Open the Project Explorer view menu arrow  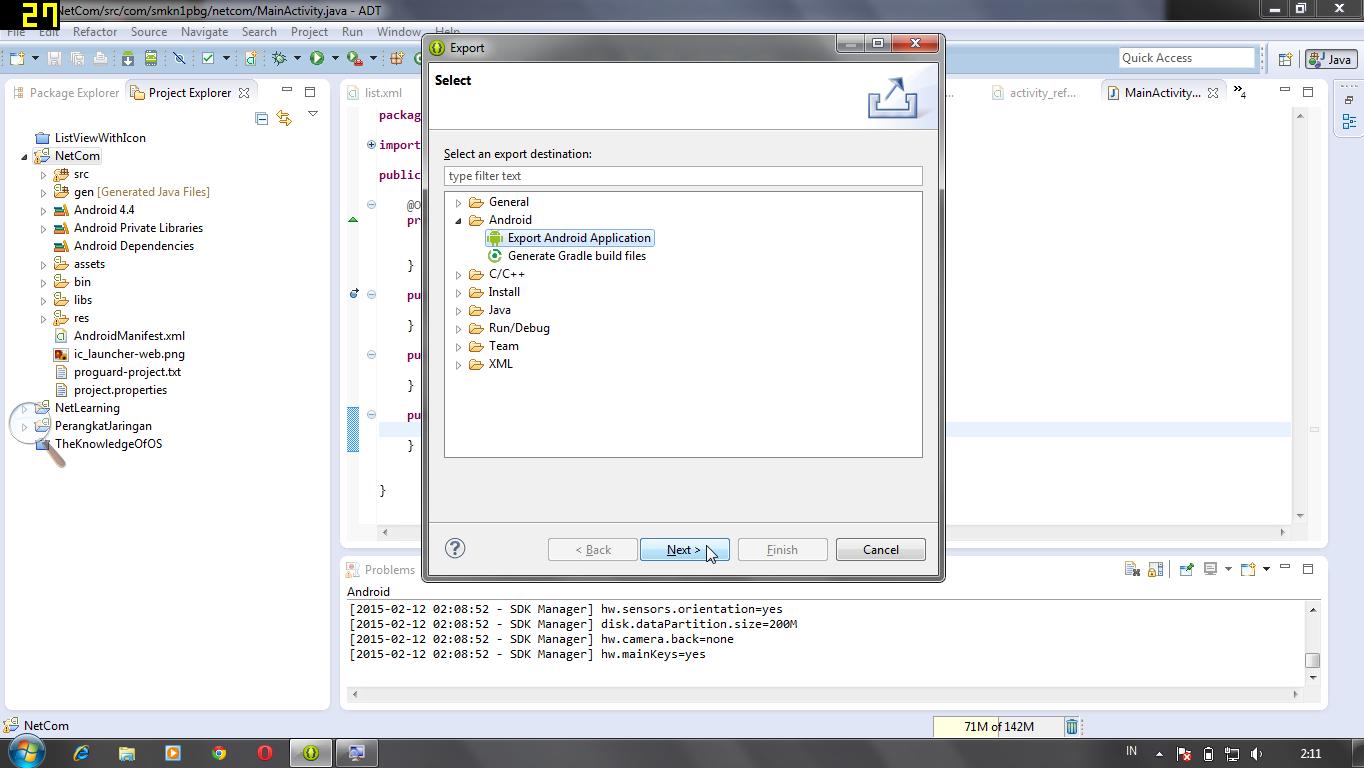[313, 114]
